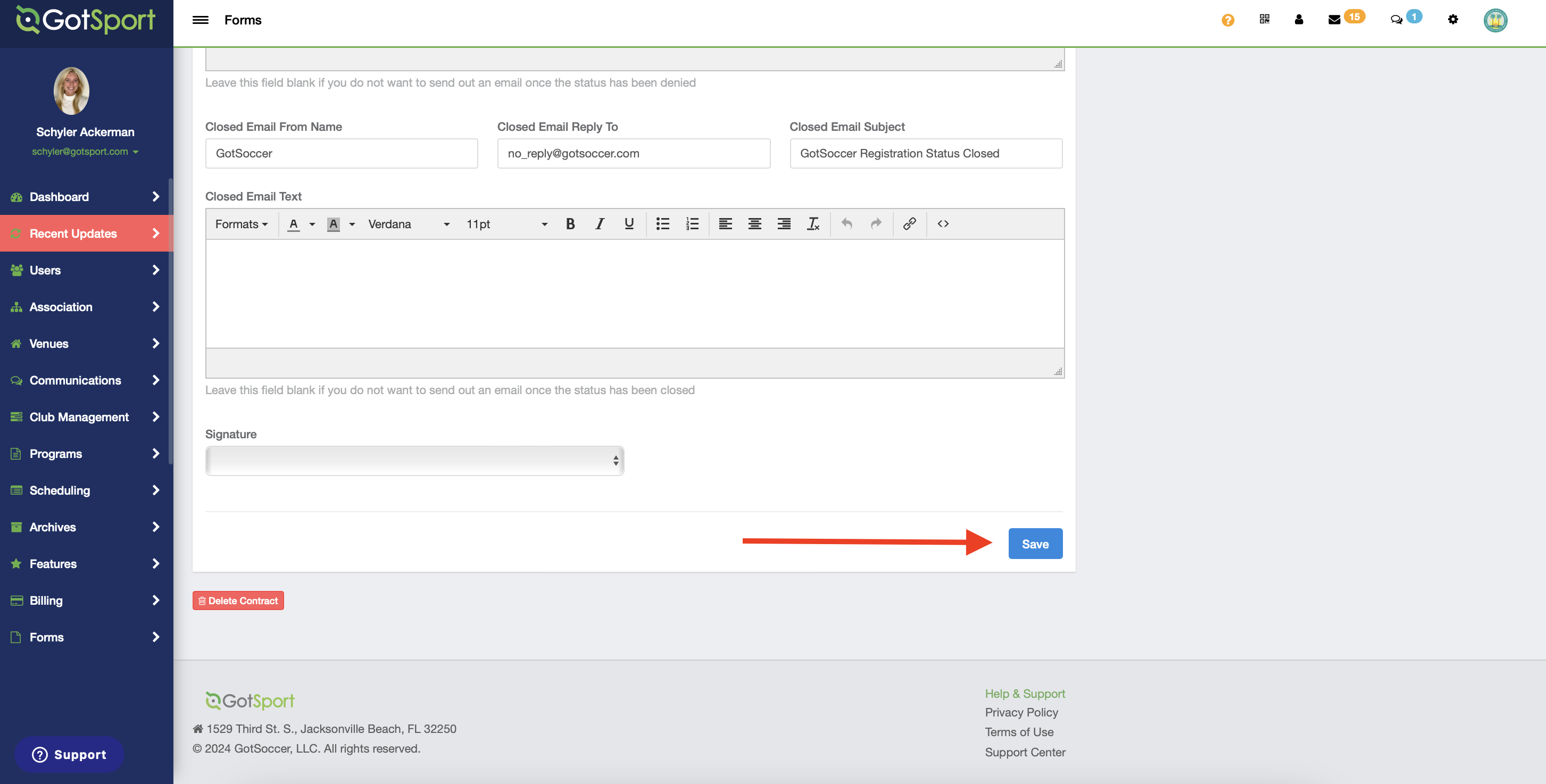Click inside the Closed Email Text editor area
Viewport: 1546px width, 784px height.
point(635,293)
